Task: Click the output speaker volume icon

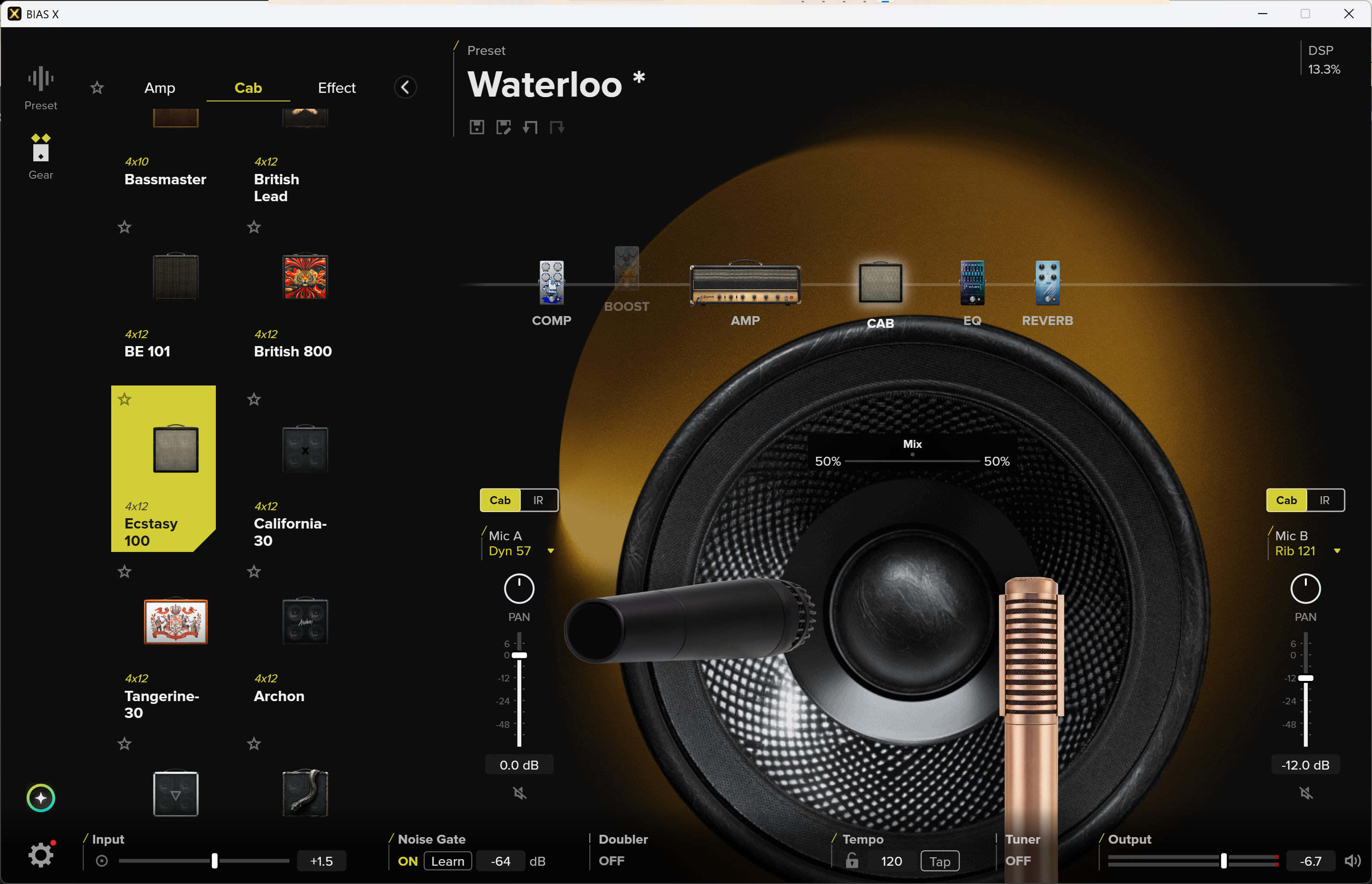Action: click(1352, 861)
